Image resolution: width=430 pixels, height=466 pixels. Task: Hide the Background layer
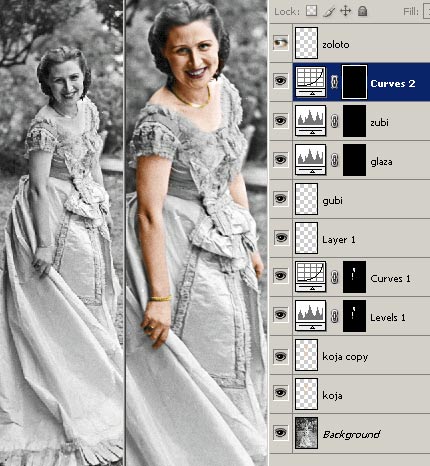coord(281,433)
